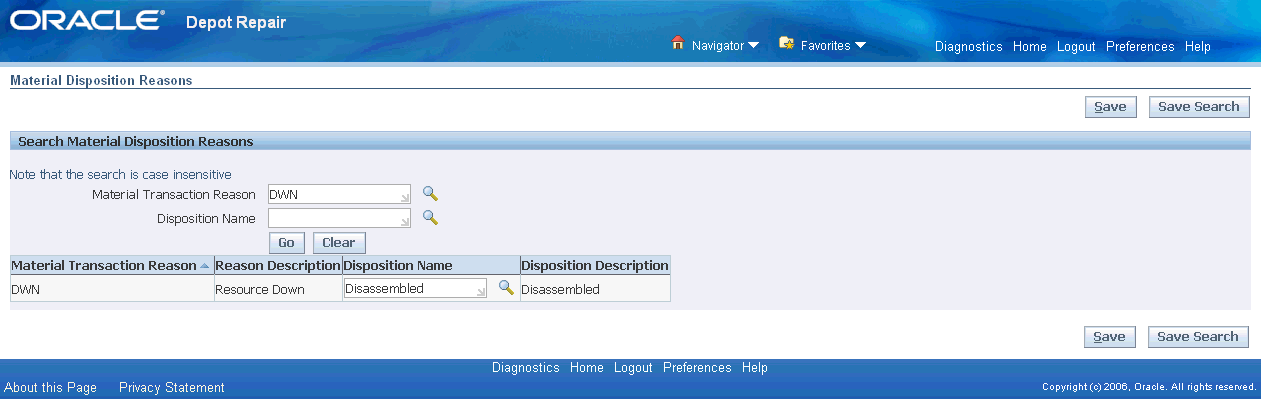Open About this Page link
1261x399 pixels.
(x=51, y=388)
